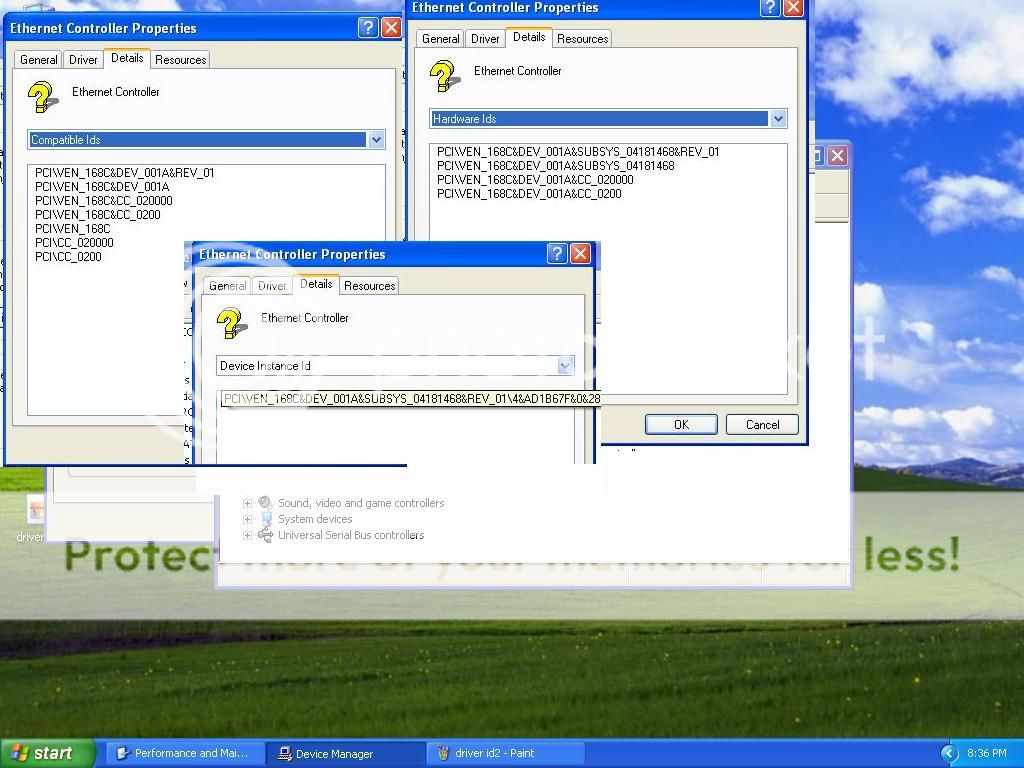Screen dimensions: 1024x768
Task: Switch to the Resources tab
Action: point(369,285)
